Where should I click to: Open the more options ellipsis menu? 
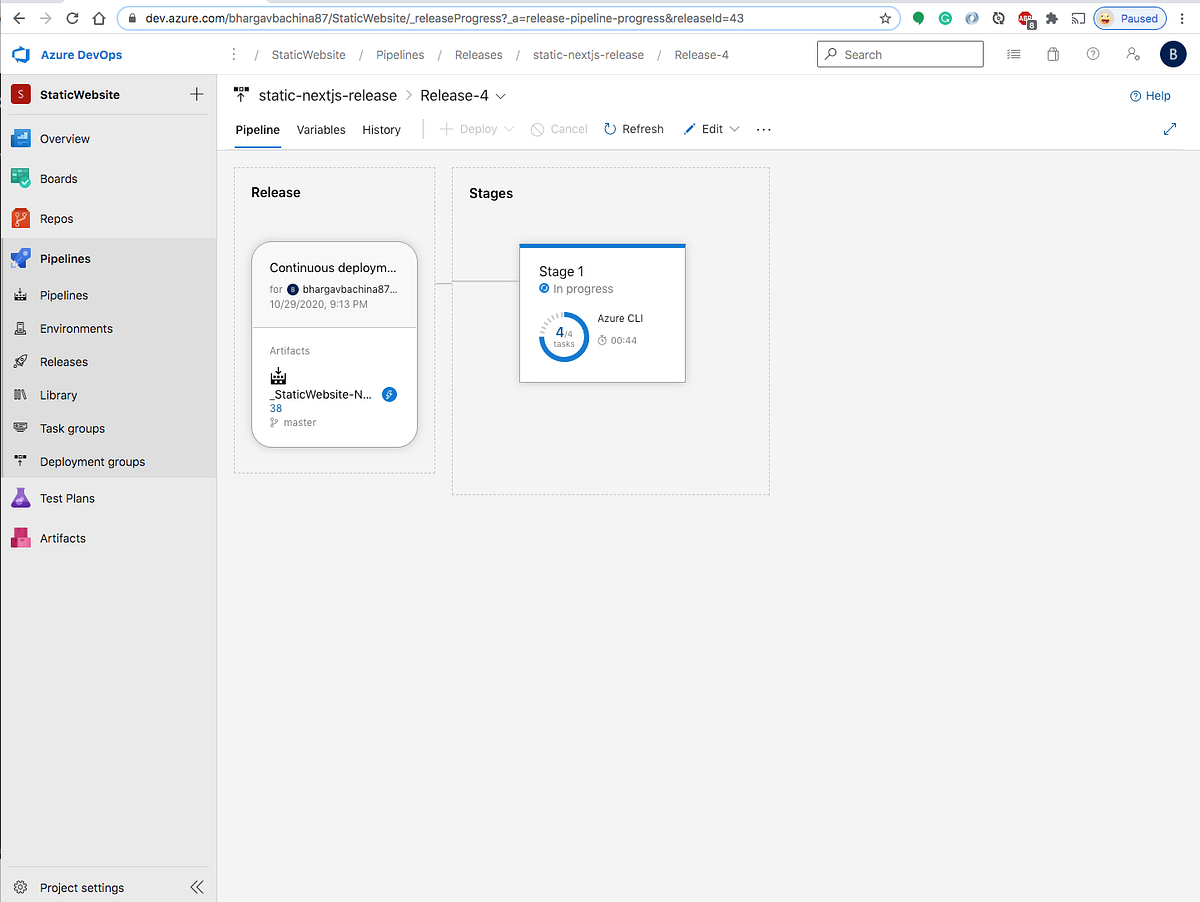coord(763,129)
